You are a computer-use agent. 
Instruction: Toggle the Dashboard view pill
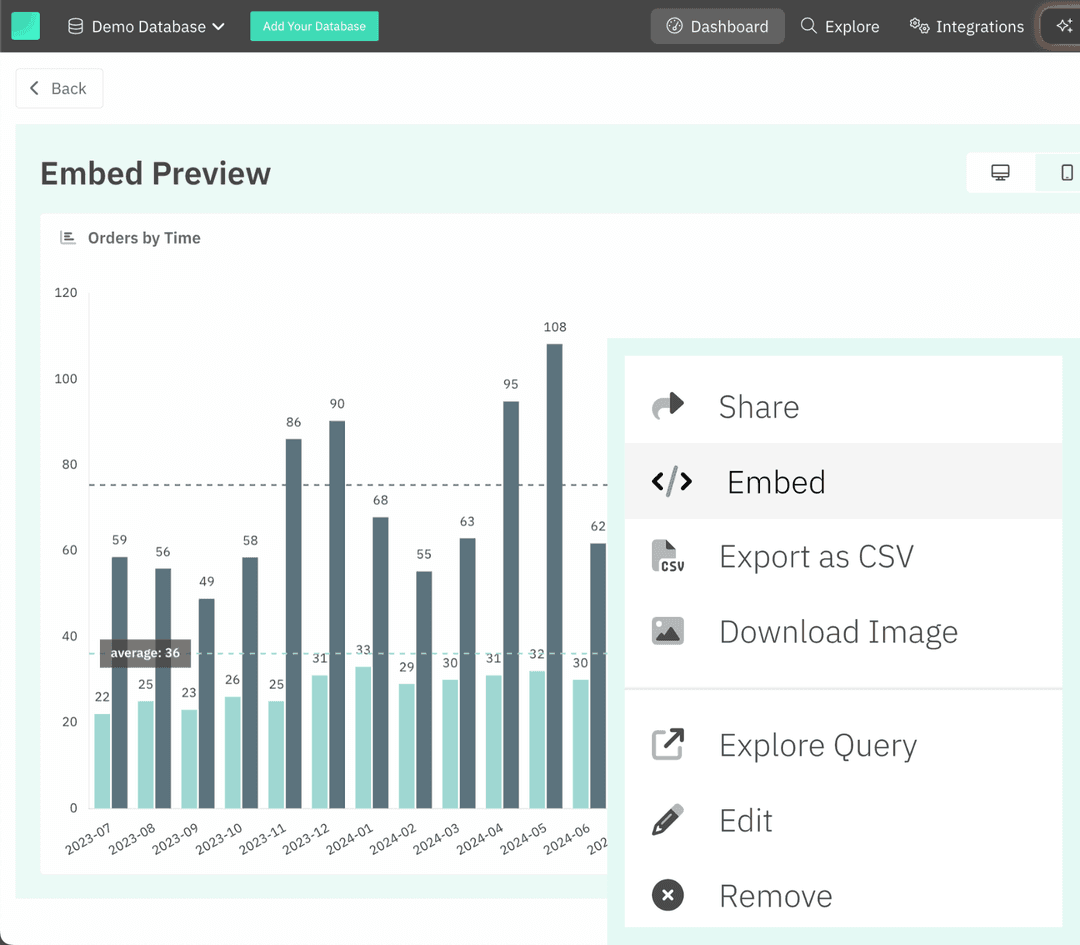(717, 26)
